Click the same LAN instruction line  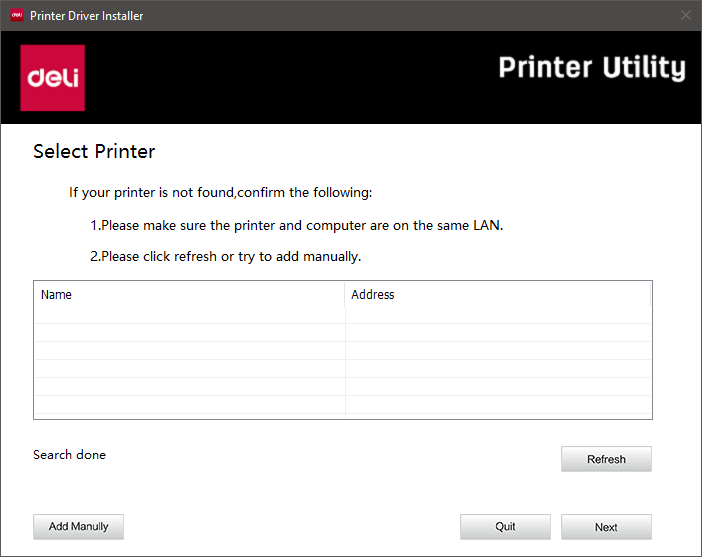296,225
